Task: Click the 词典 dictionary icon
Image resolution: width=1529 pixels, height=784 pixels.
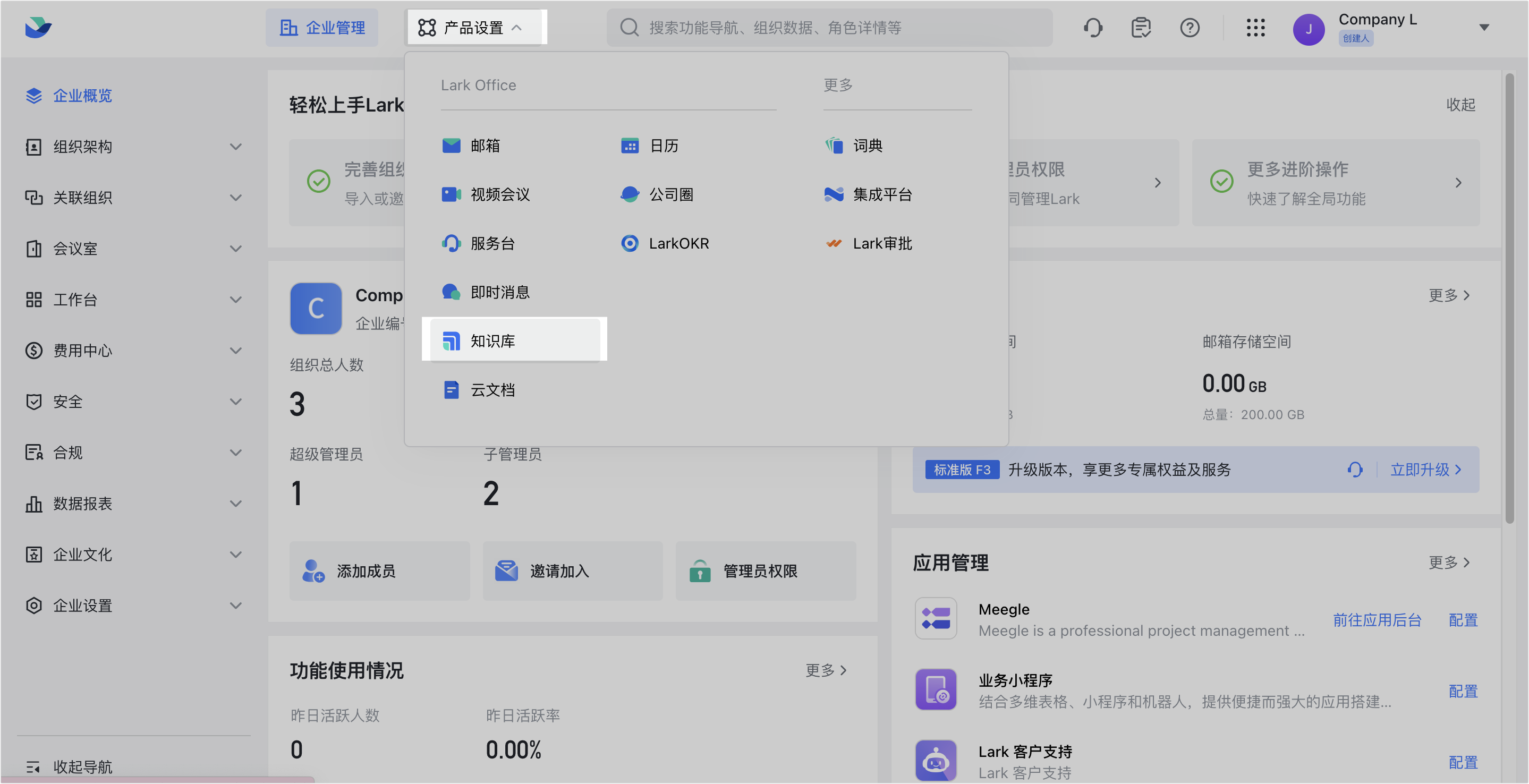Action: pyautogui.click(x=834, y=146)
